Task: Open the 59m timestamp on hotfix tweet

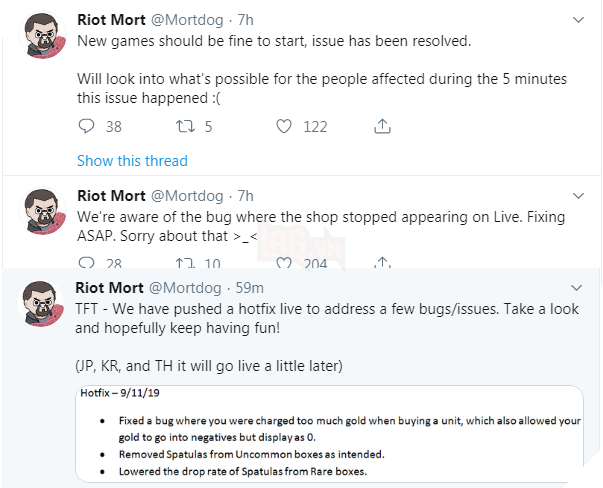Action: click(x=251, y=289)
